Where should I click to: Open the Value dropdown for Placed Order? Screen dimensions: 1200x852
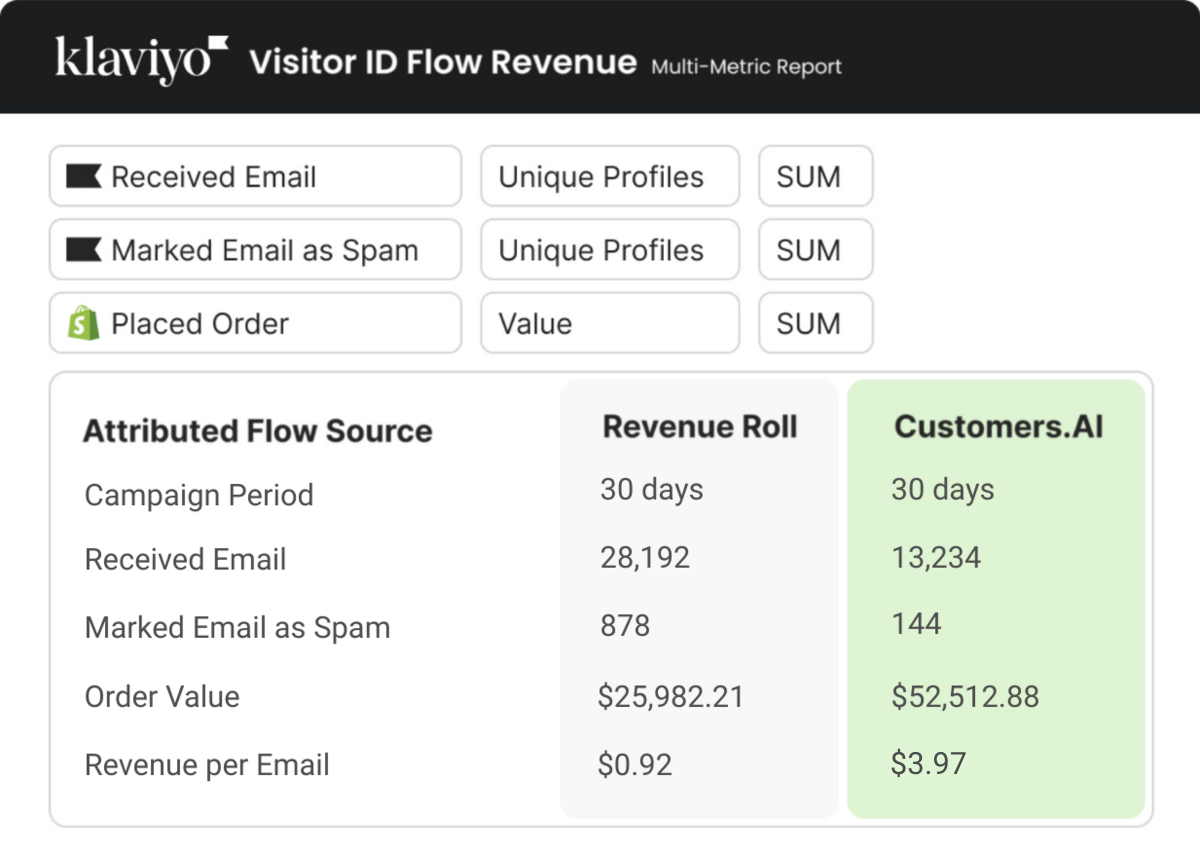[x=610, y=323]
